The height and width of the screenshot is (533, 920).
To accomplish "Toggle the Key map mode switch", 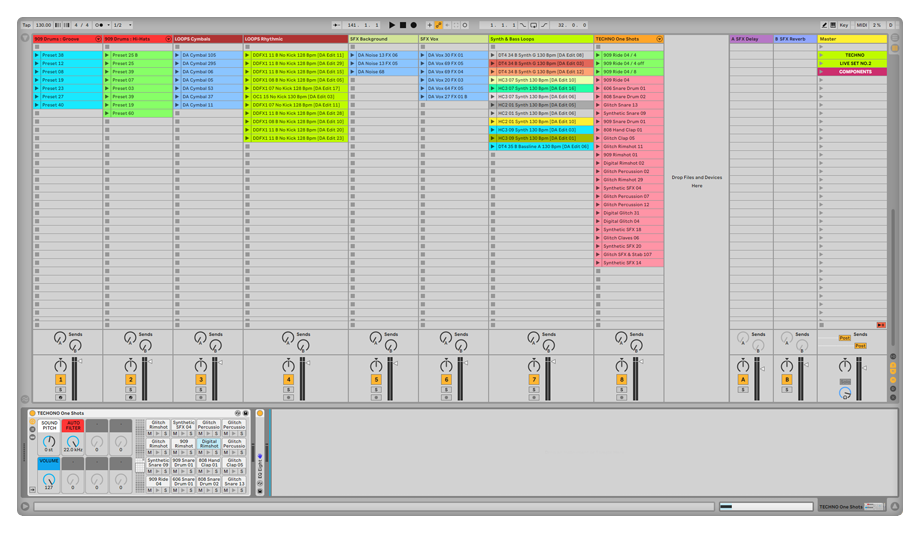I will click(x=843, y=25).
